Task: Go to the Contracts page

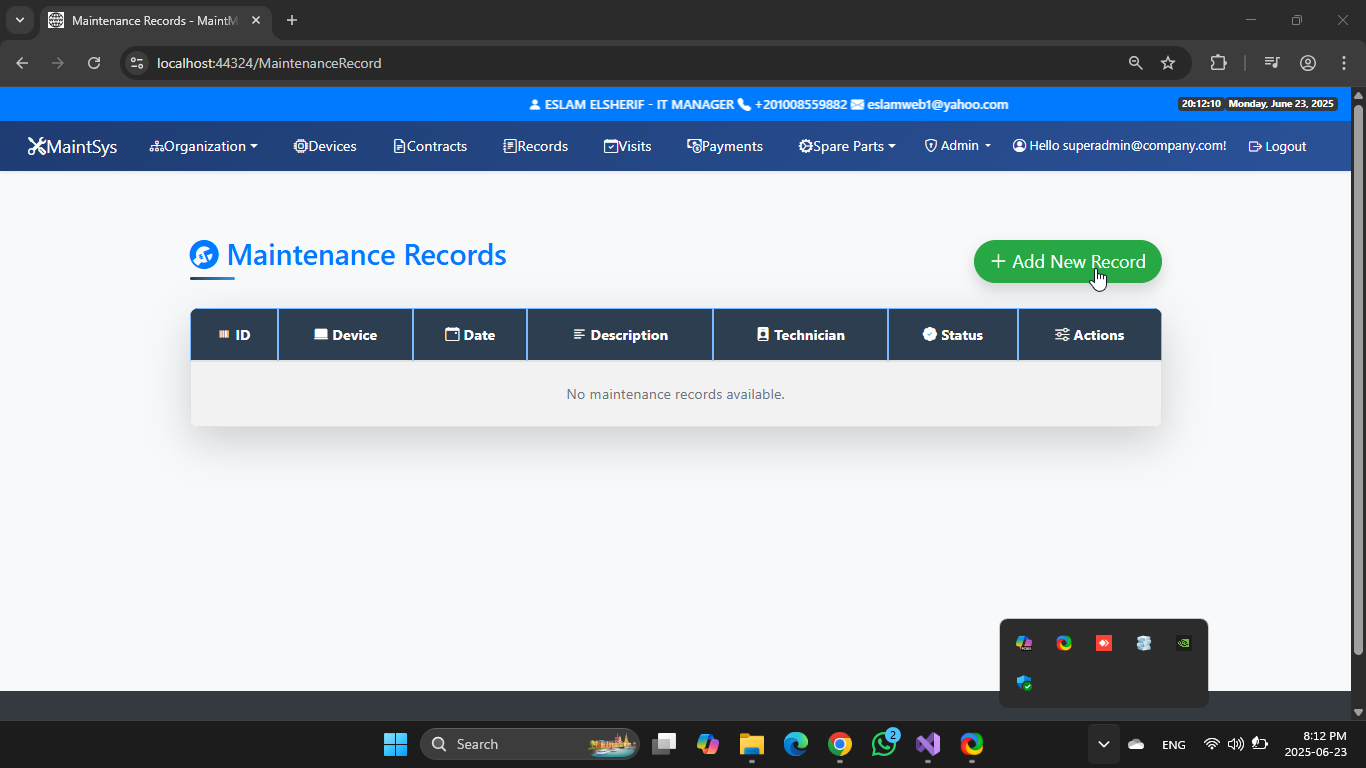Action: click(x=430, y=146)
